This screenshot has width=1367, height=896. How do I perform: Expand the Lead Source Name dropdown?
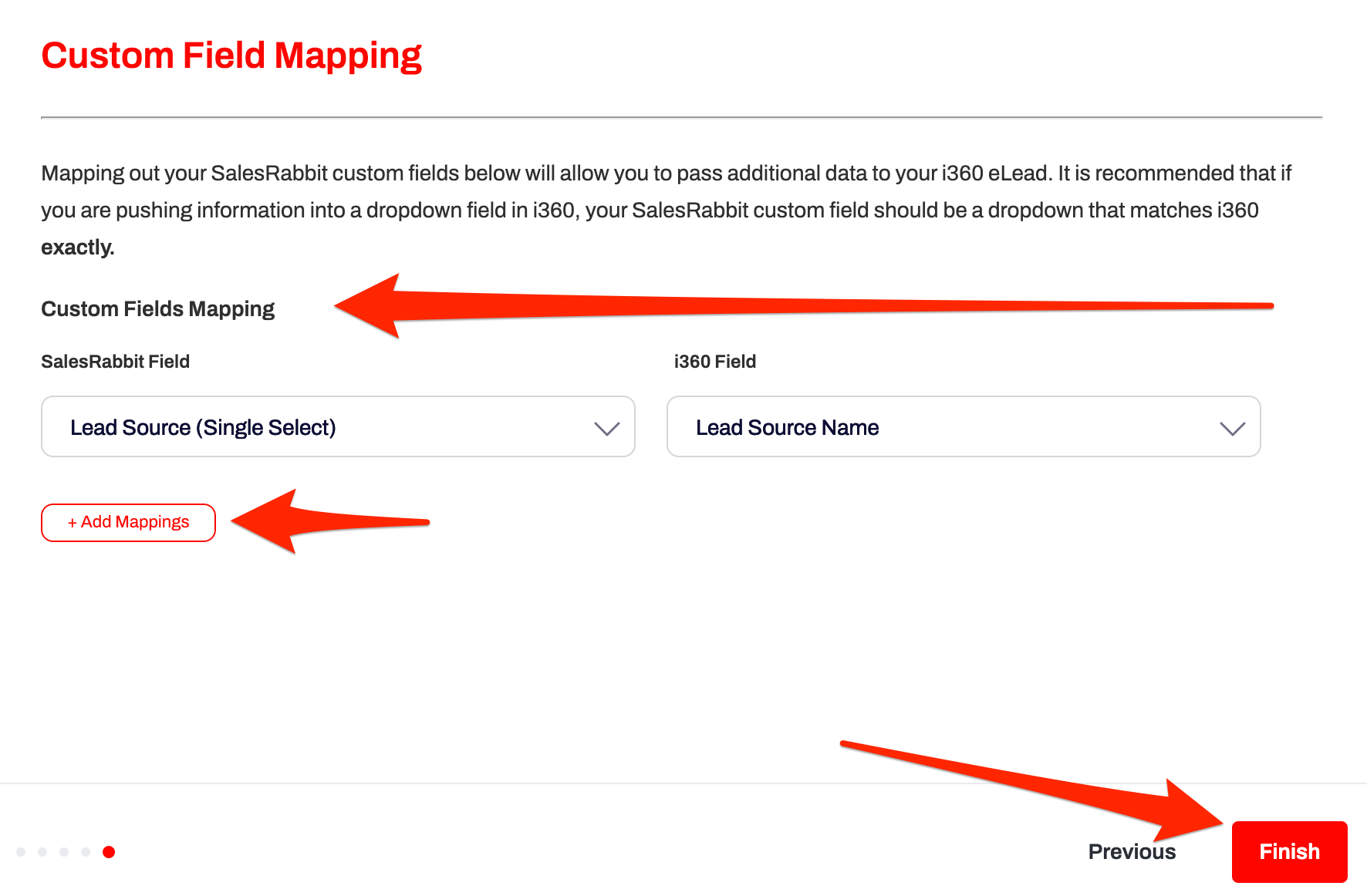(x=963, y=427)
